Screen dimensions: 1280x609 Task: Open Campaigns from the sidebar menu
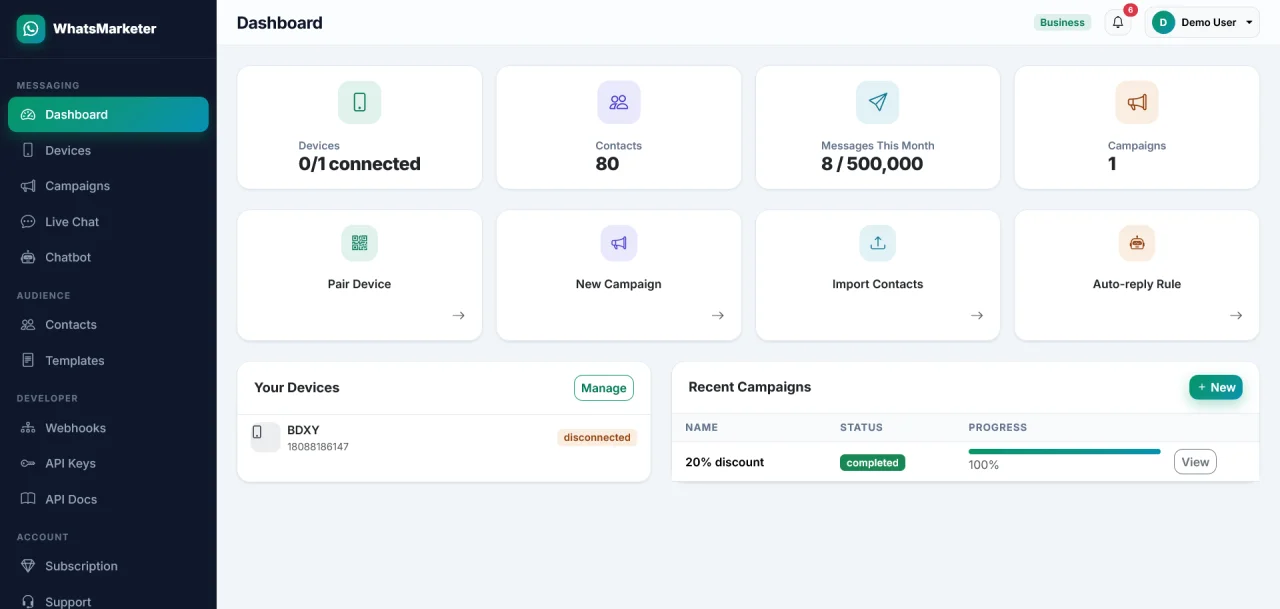pos(108,186)
